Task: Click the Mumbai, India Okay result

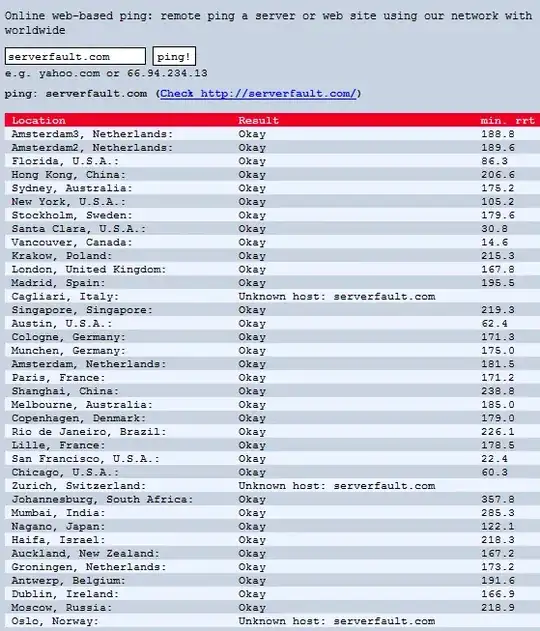Action: click(x=252, y=513)
